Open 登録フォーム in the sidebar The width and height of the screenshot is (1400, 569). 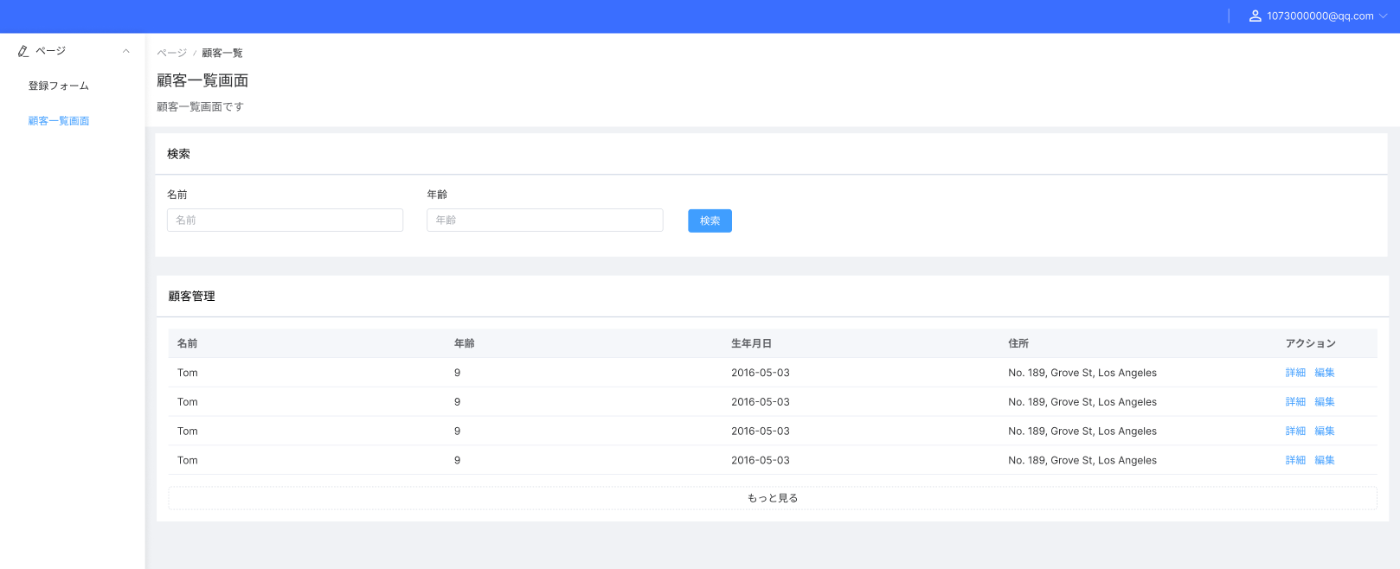[x=58, y=86]
